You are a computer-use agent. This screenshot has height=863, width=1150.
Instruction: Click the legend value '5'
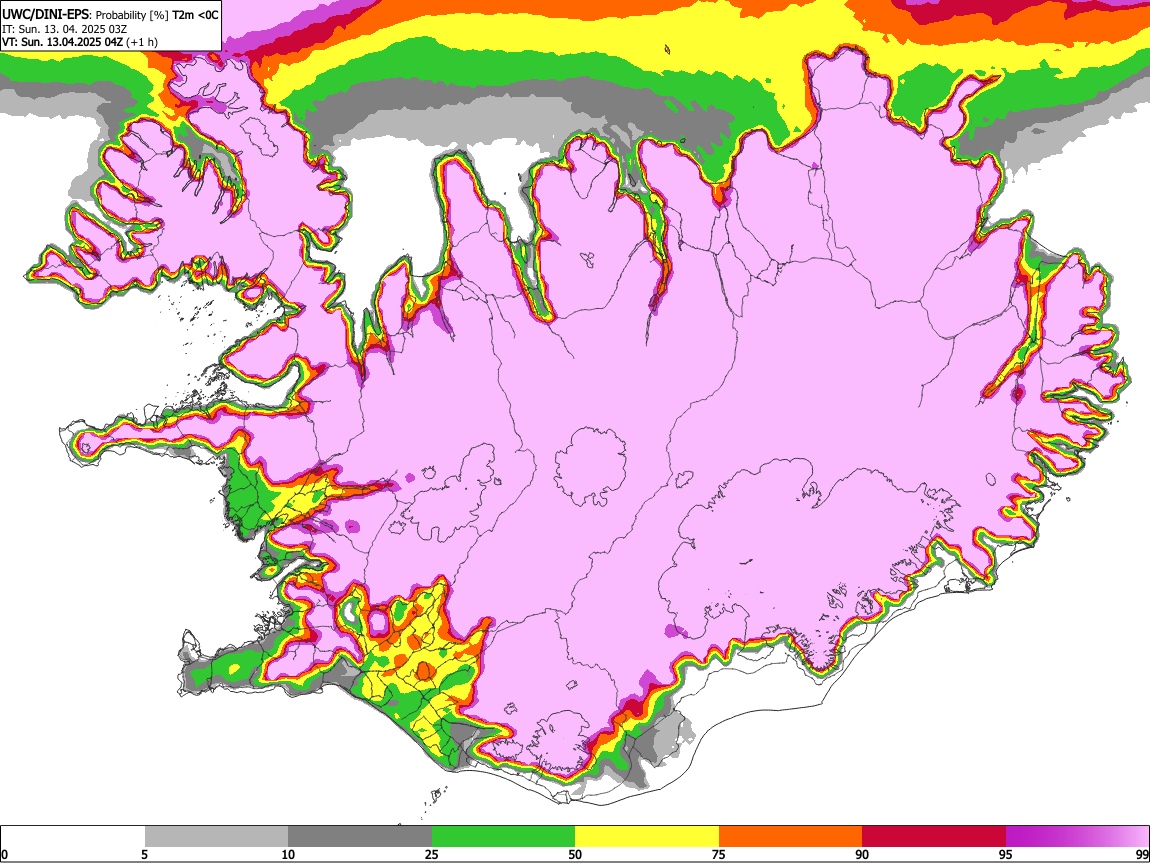(x=144, y=854)
